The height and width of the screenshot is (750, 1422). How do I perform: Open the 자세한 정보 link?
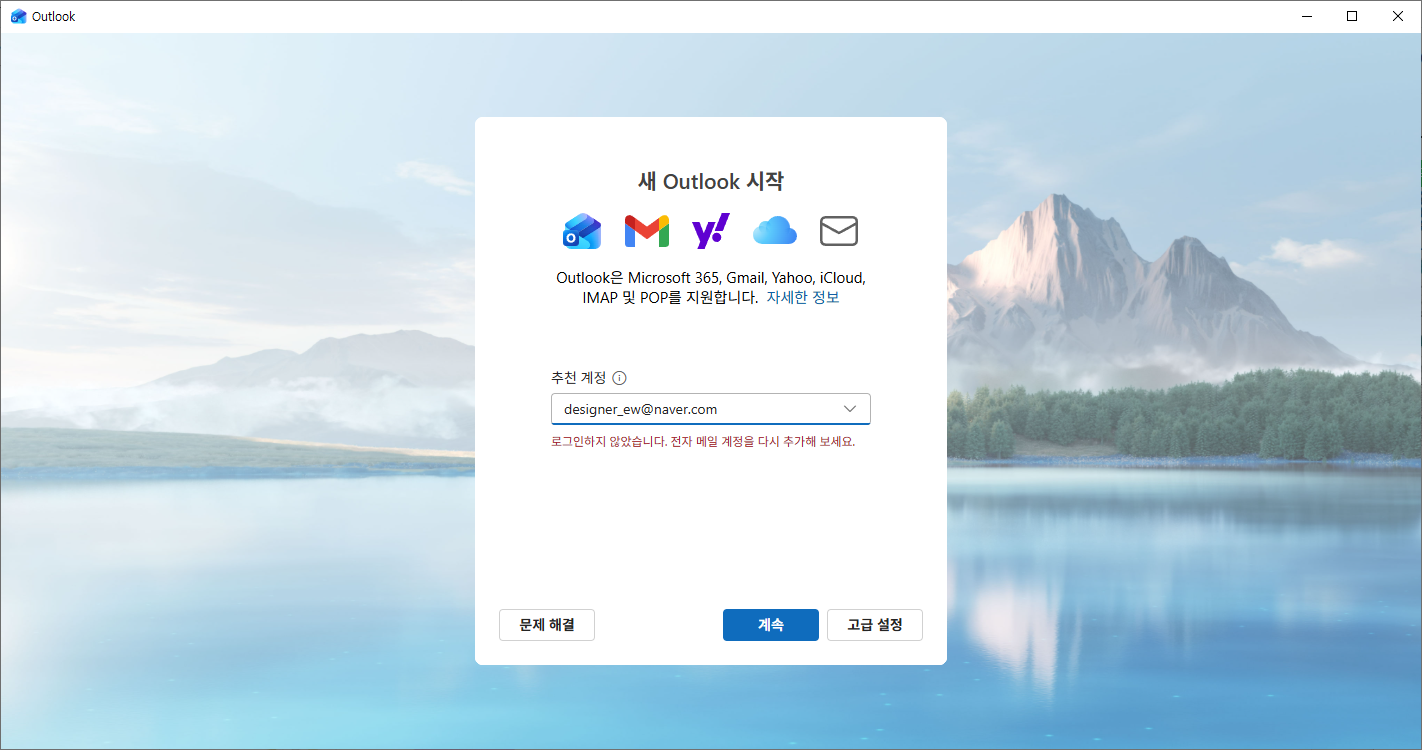803,298
